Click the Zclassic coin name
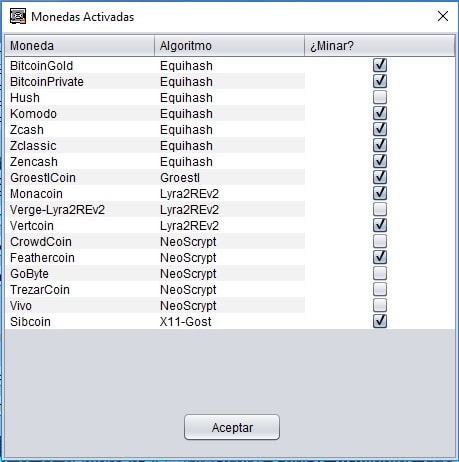459x462 pixels. tap(33, 146)
